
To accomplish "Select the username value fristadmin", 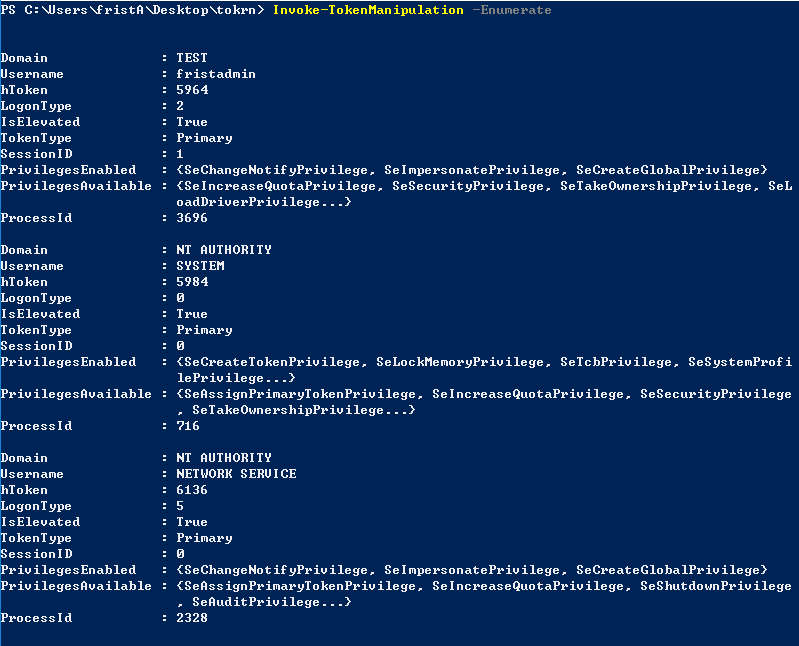I will [216, 74].
